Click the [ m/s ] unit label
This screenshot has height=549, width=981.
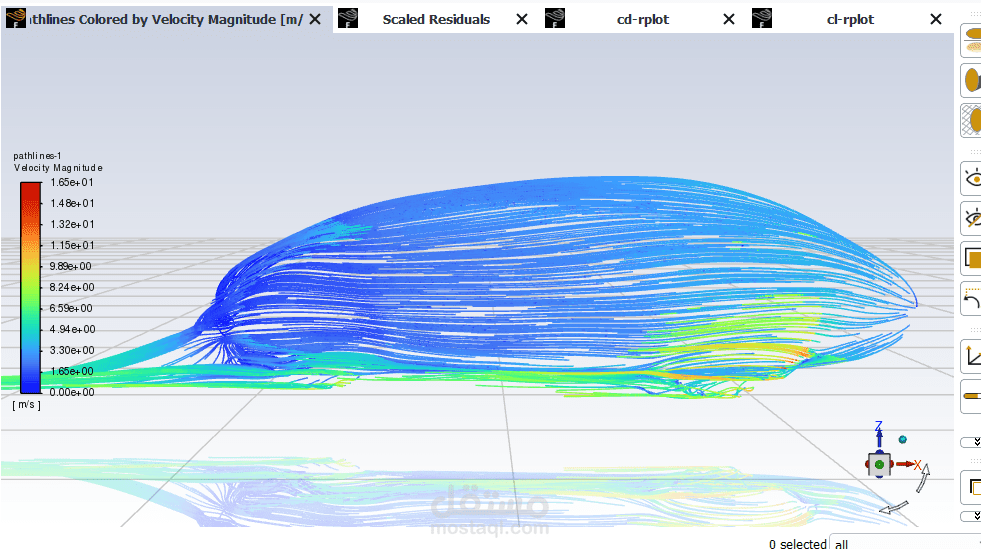26,405
